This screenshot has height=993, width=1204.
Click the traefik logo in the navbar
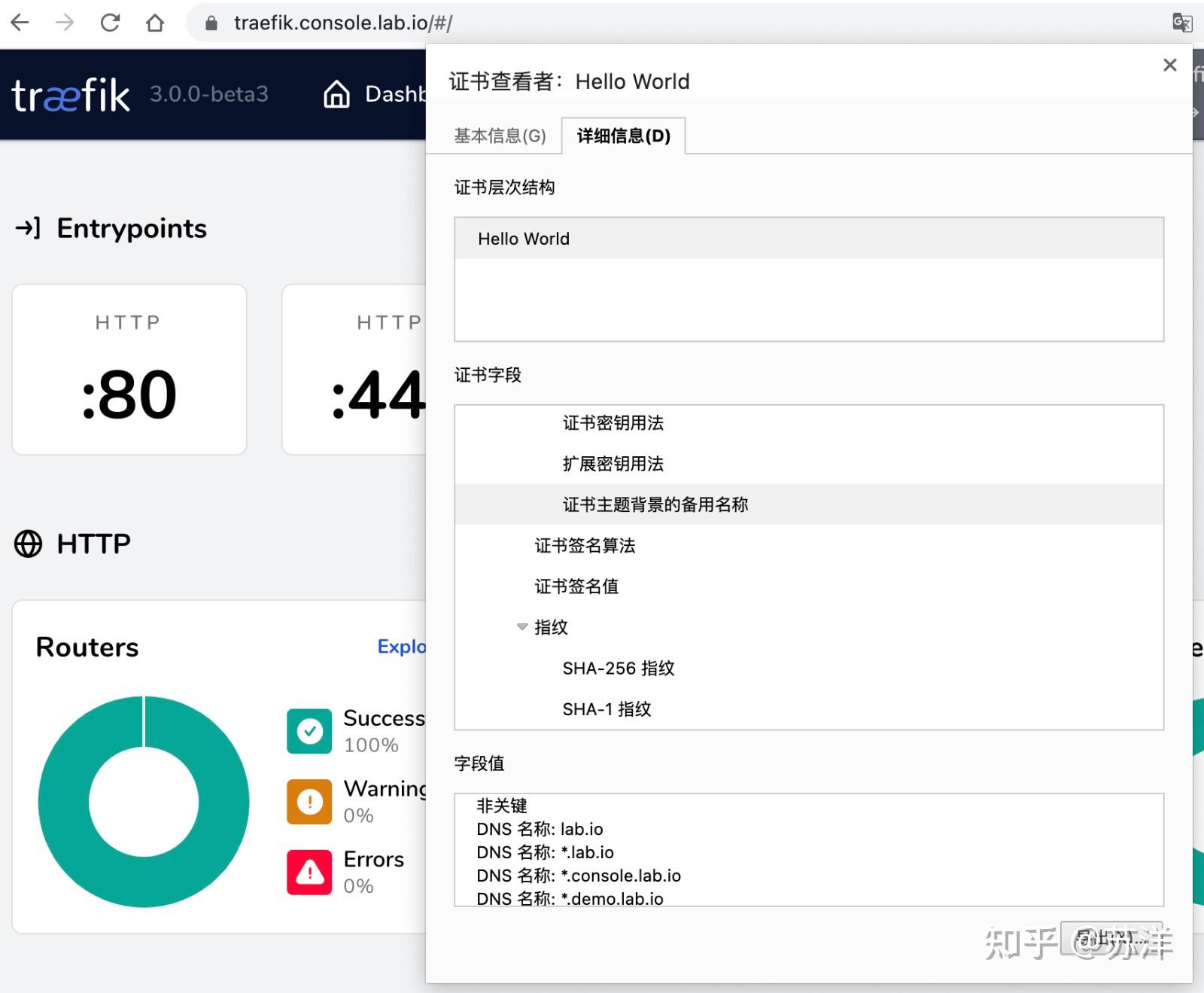70,94
